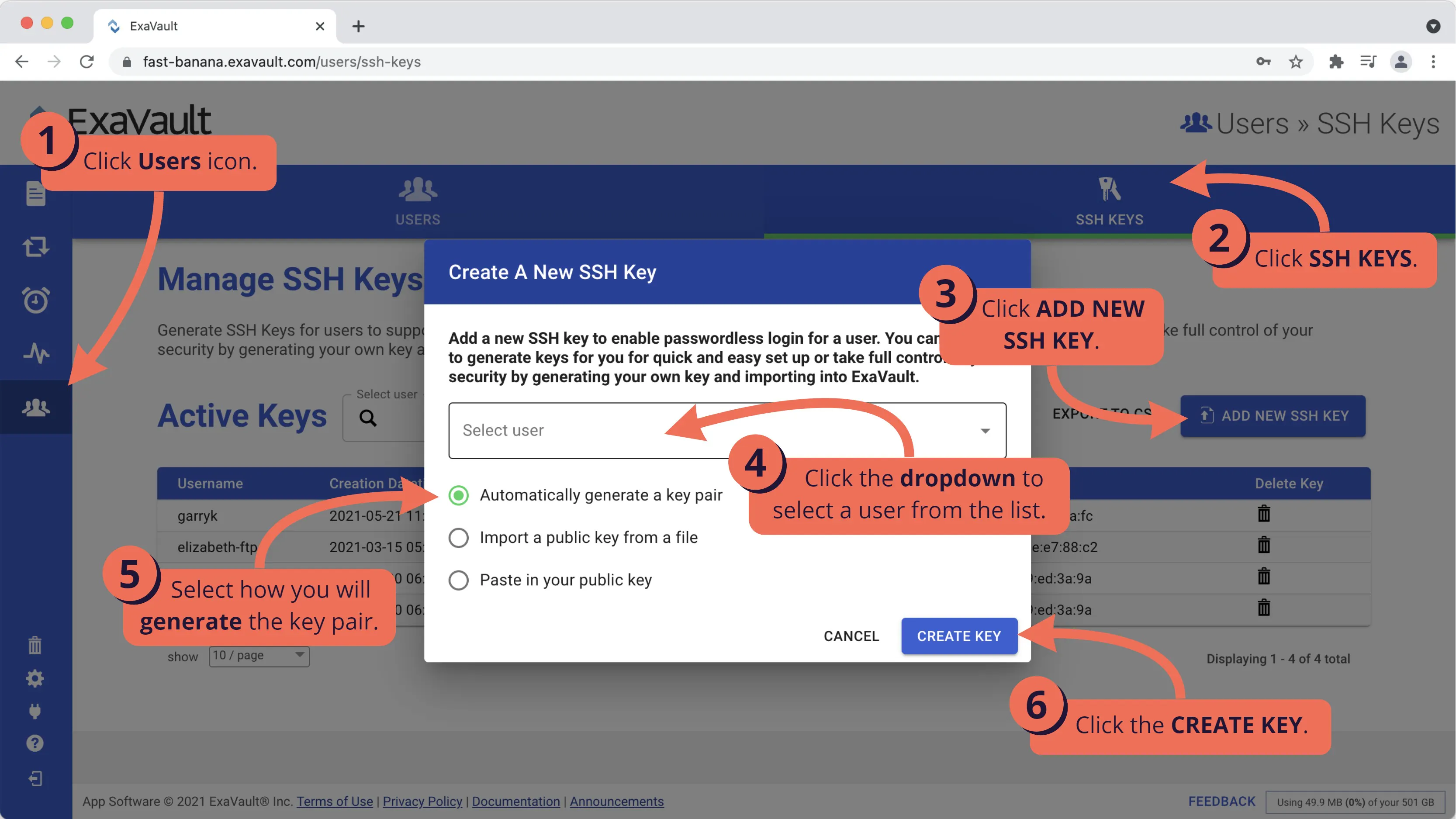The image size is (1456, 819).
Task: Open the Shares icon in sidebar
Action: (x=36, y=247)
